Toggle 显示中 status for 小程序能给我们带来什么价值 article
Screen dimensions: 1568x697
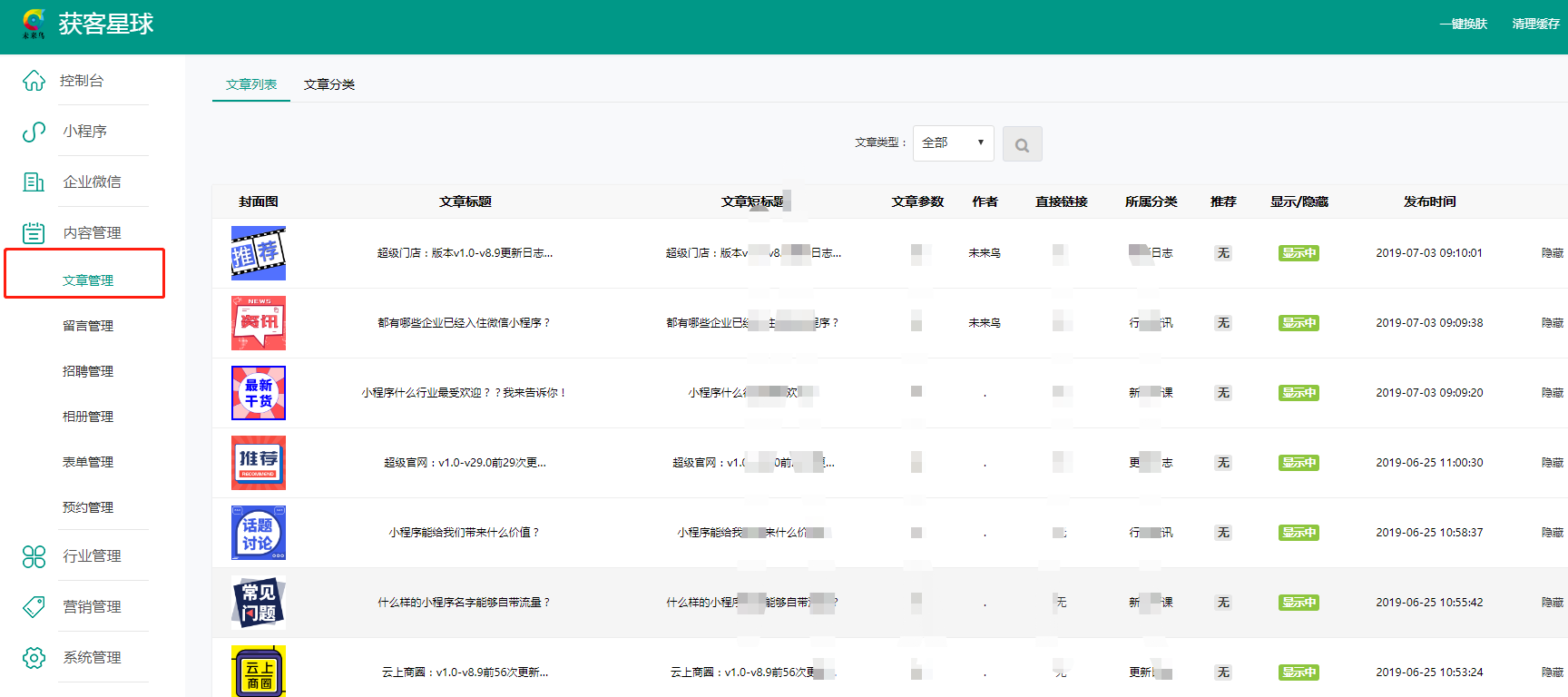tap(1298, 533)
